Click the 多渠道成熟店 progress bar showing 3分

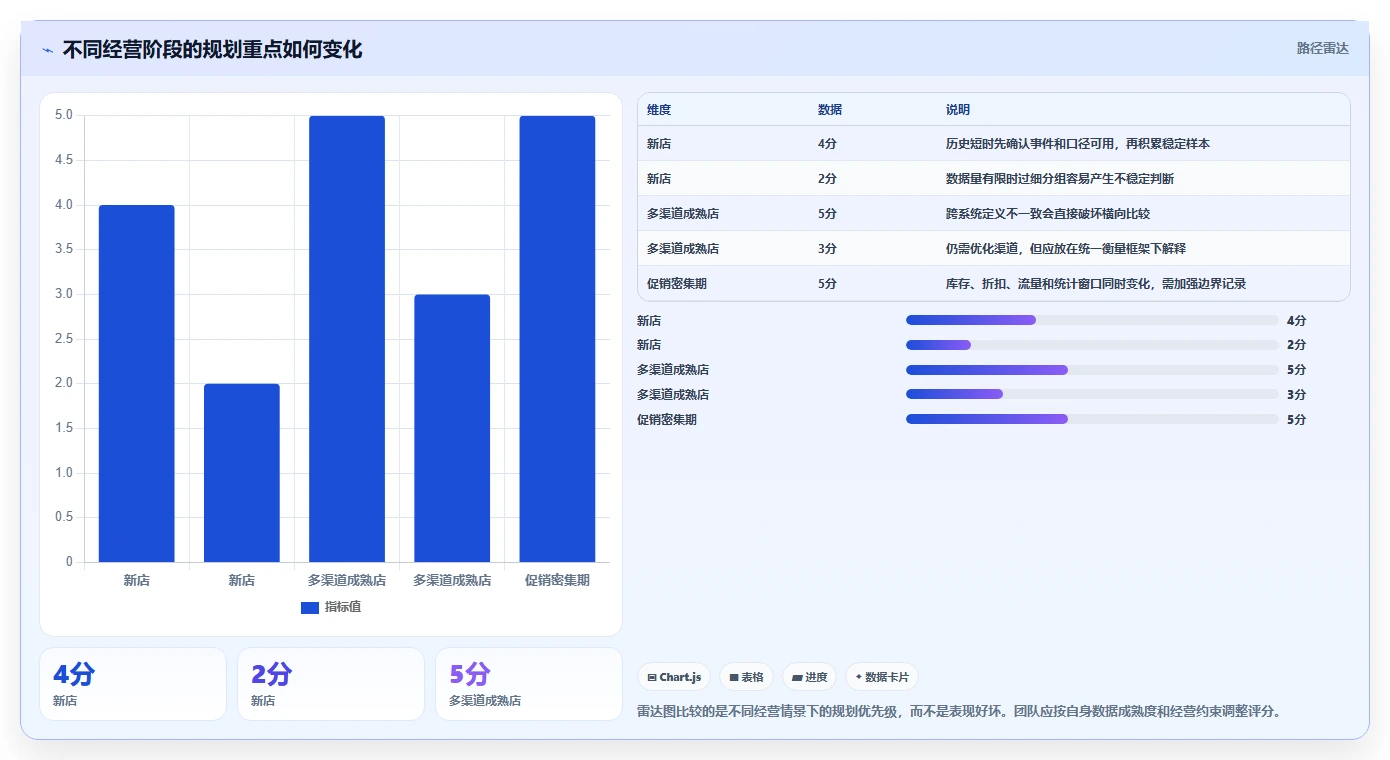click(x=1092, y=395)
